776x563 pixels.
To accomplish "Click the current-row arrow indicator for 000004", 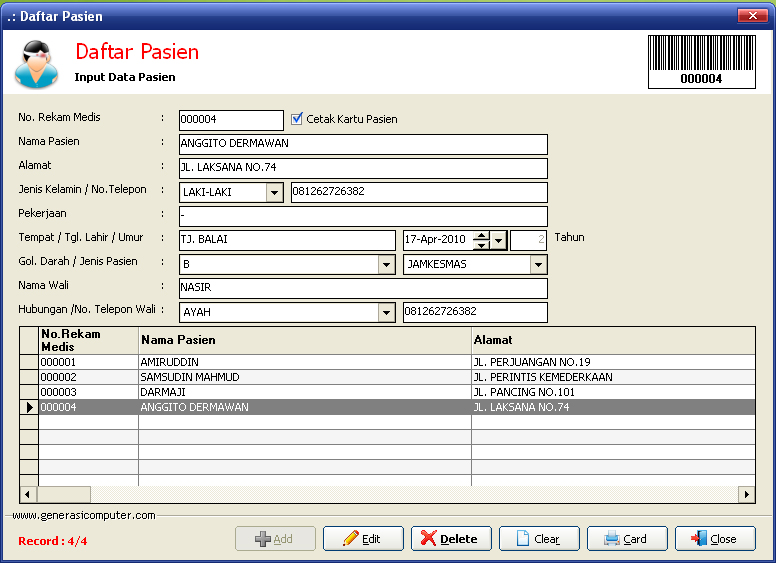I will pyautogui.click(x=29, y=408).
